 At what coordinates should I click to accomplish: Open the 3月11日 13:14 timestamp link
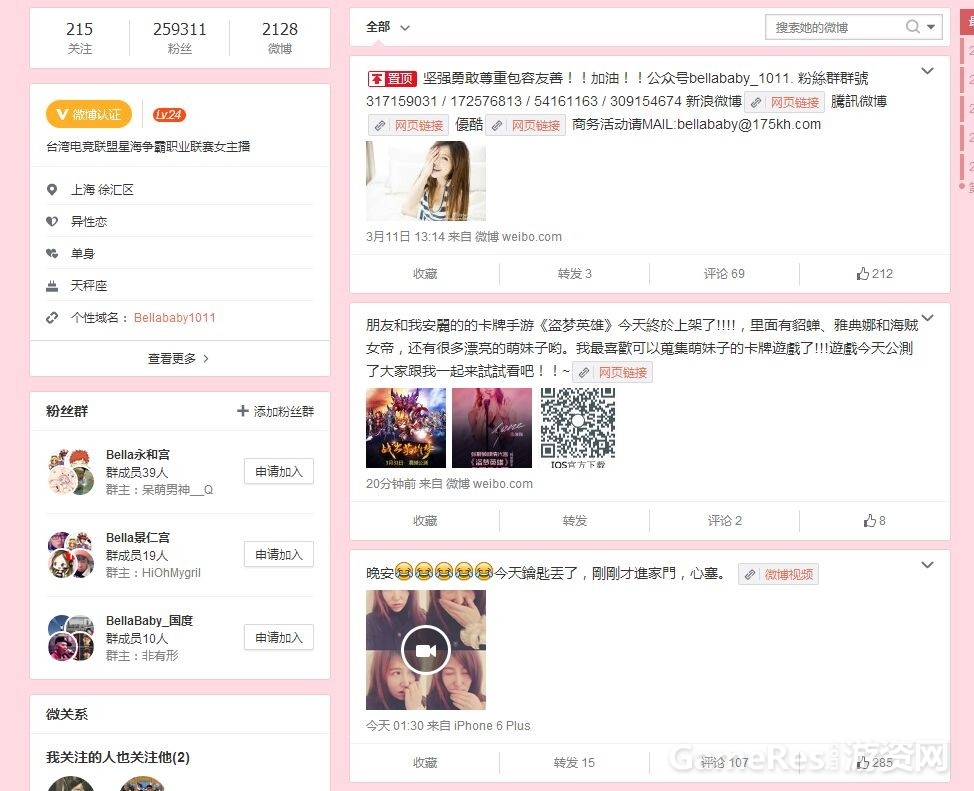(x=405, y=237)
